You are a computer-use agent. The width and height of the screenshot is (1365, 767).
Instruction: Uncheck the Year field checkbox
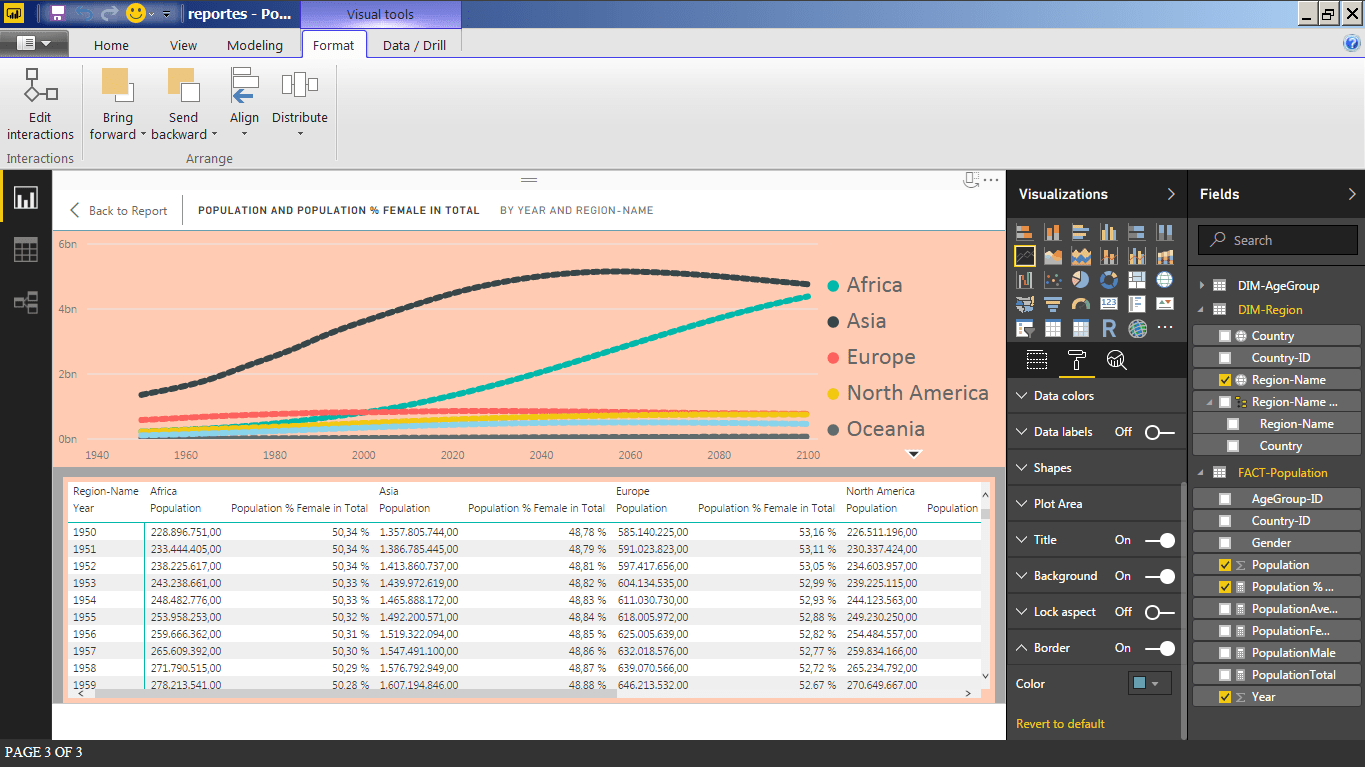click(x=1225, y=697)
